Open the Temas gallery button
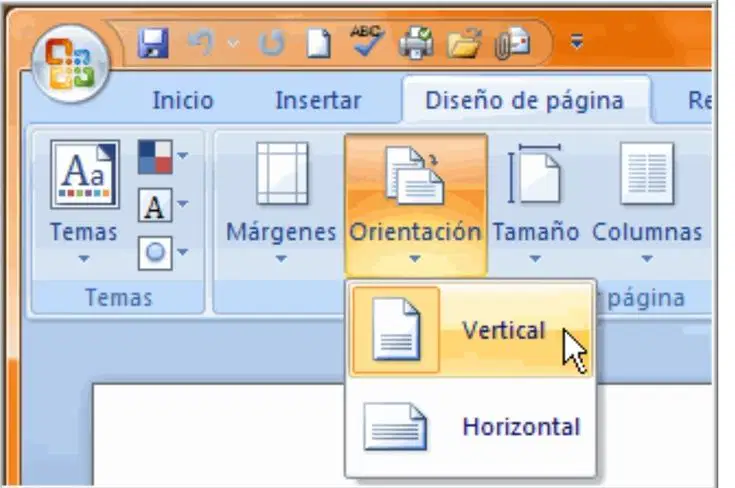Viewport: 735px width, 488px height. pos(84,202)
